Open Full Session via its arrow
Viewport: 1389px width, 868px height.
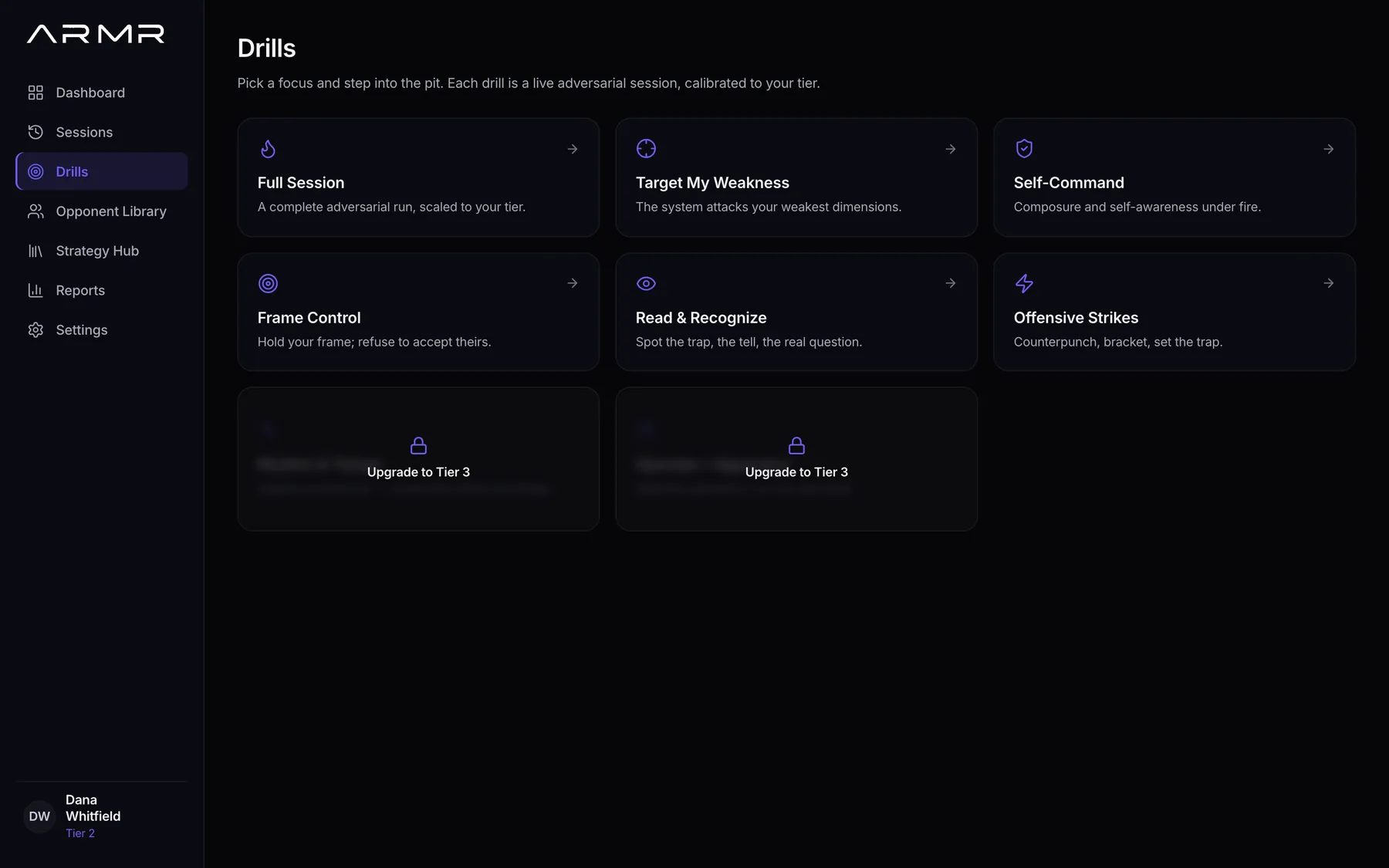click(x=573, y=149)
